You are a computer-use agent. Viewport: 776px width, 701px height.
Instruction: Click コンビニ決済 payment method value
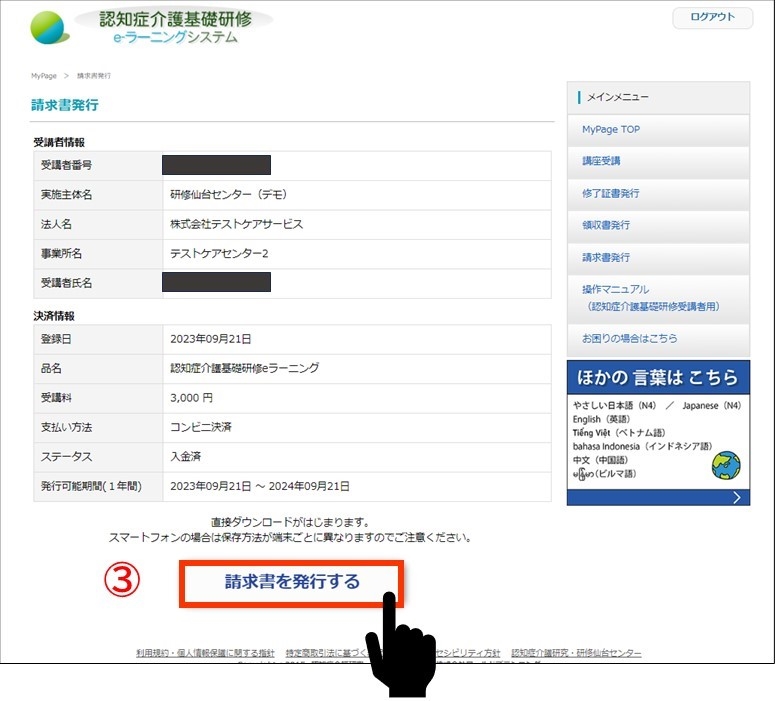pyautogui.click(x=201, y=427)
